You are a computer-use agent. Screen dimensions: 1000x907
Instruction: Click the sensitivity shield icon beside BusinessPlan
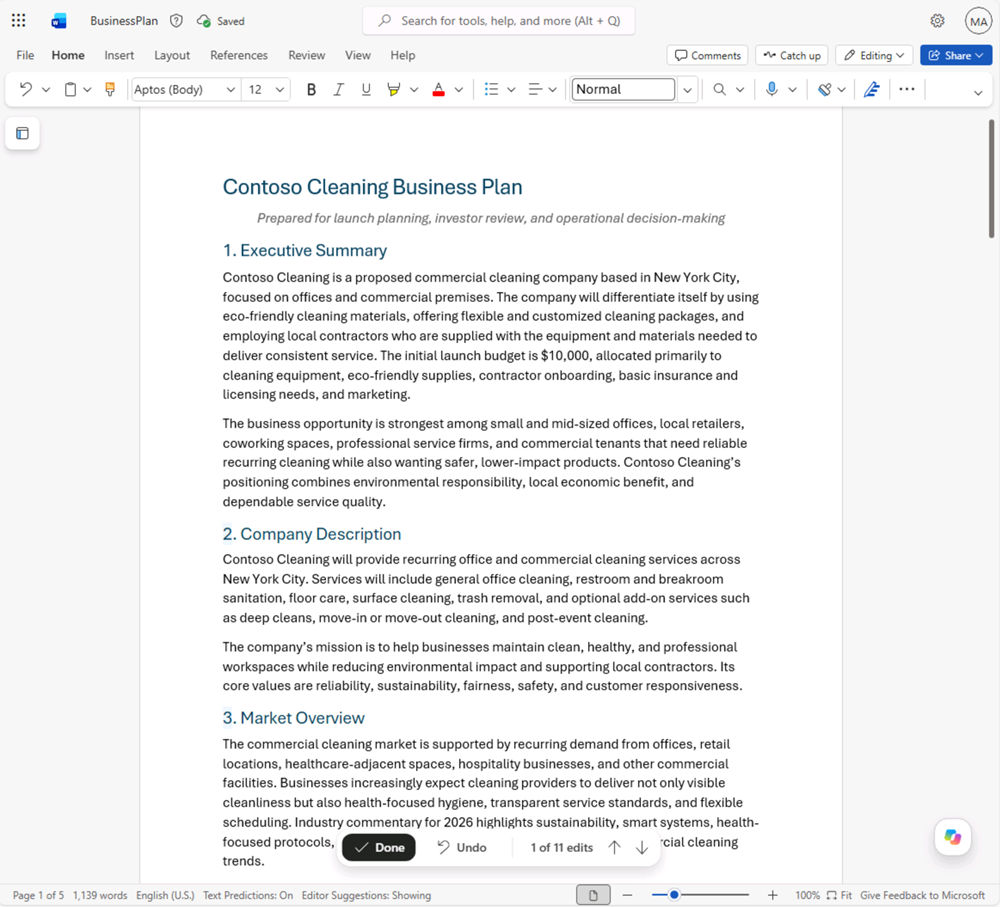[x=176, y=21]
